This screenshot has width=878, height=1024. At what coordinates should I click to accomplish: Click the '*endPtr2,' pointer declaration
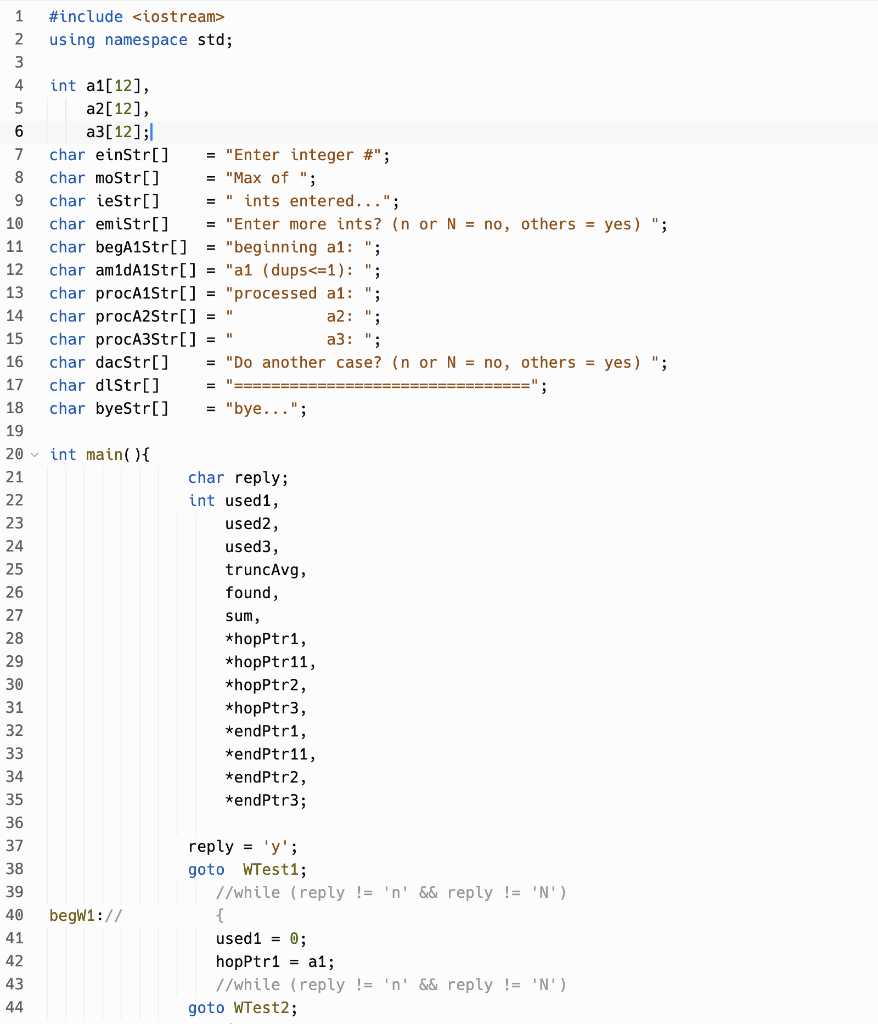[x=265, y=777]
